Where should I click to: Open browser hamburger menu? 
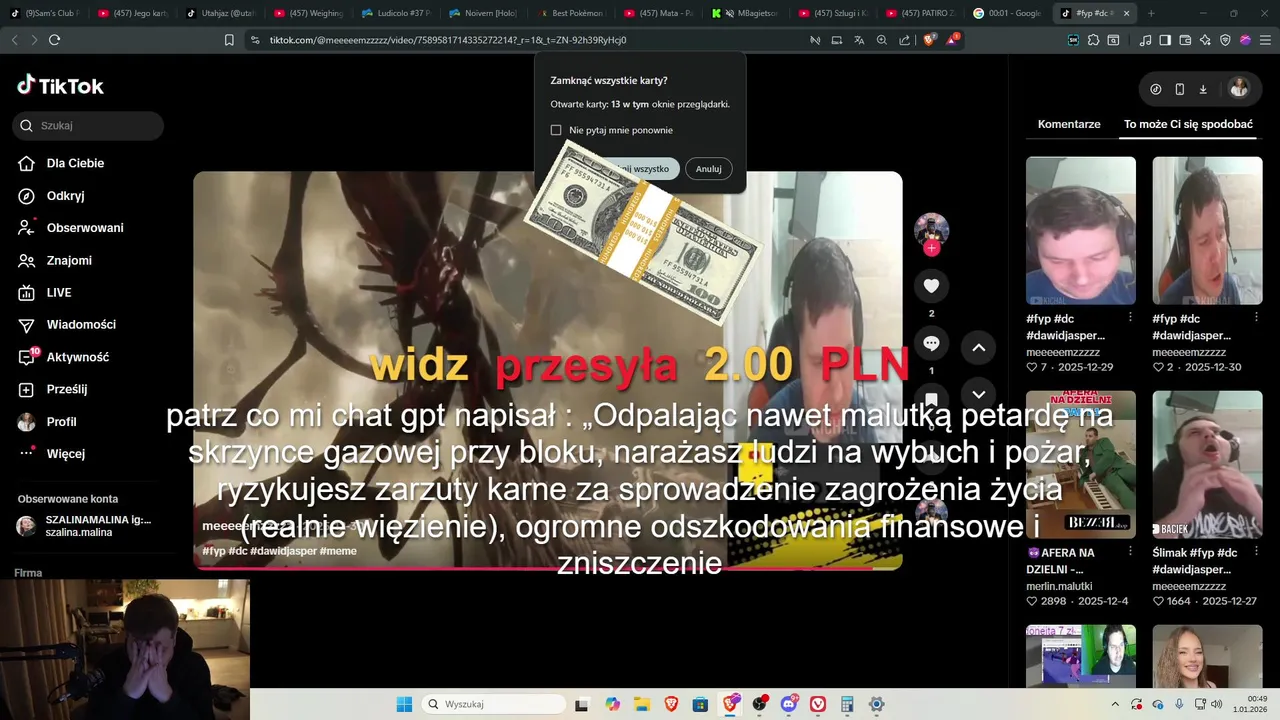(x=1265, y=40)
